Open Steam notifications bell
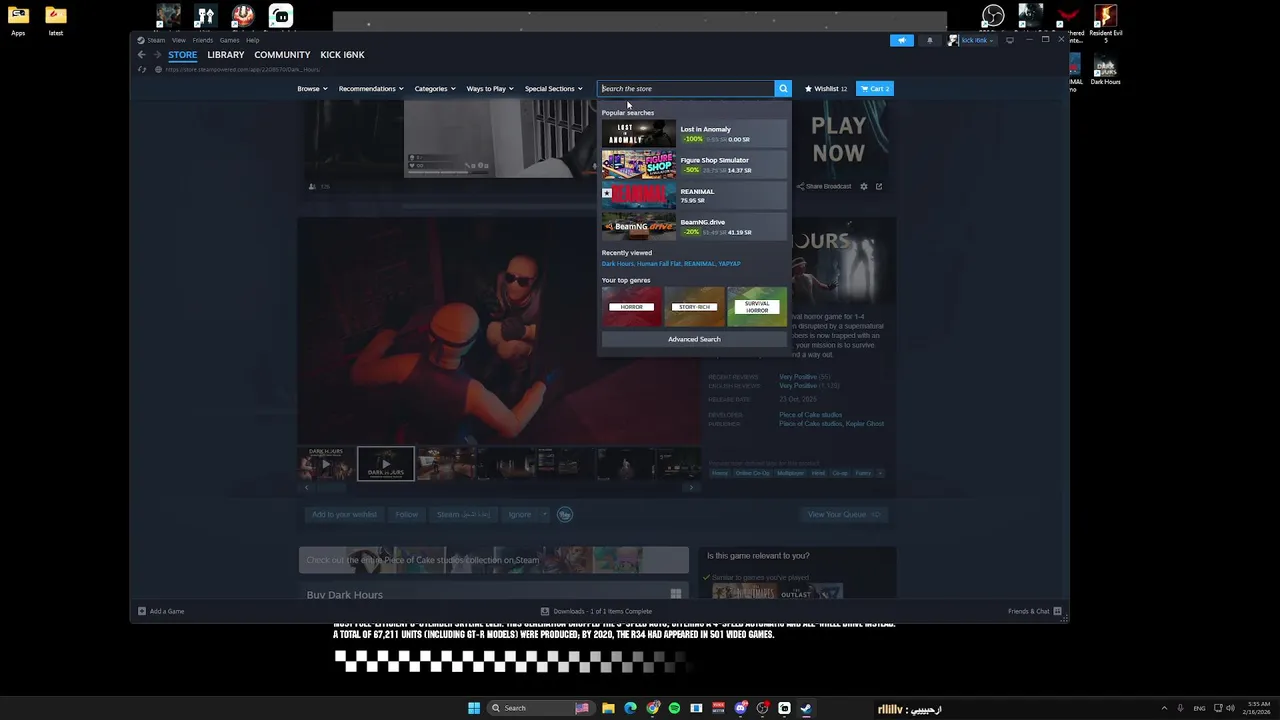 [929, 40]
